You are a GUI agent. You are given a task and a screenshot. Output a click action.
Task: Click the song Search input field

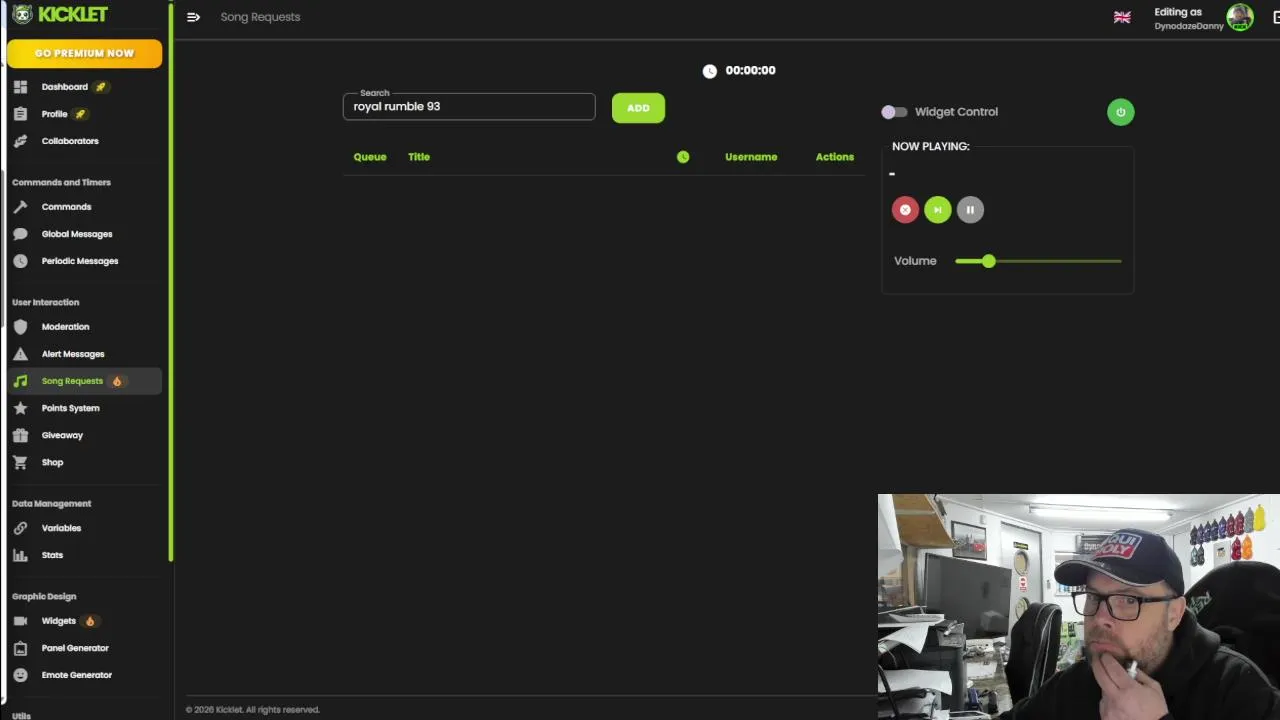pyautogui.click(x=469, y=107)
